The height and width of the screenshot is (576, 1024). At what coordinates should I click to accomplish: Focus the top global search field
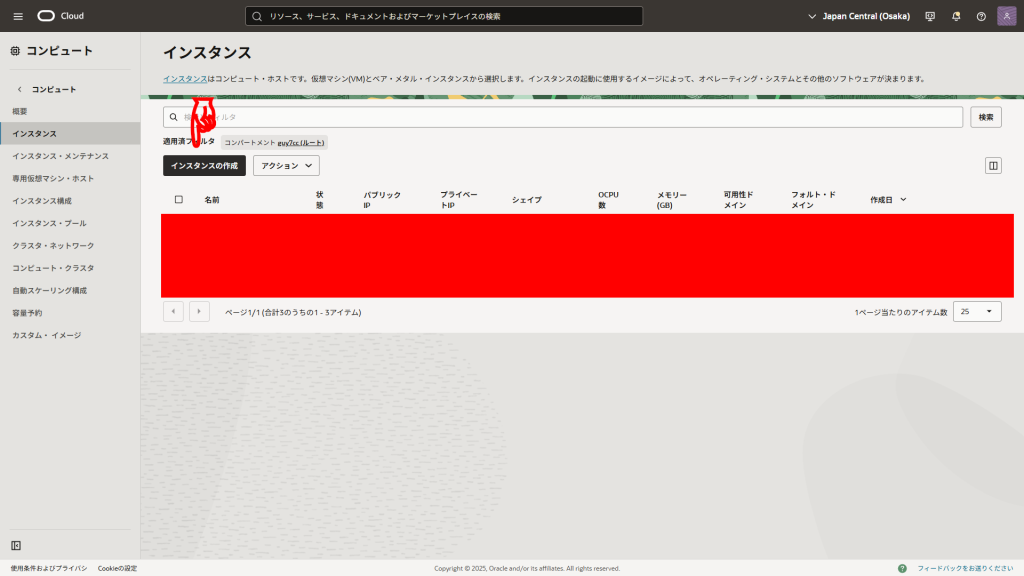[x=444, y=16]
